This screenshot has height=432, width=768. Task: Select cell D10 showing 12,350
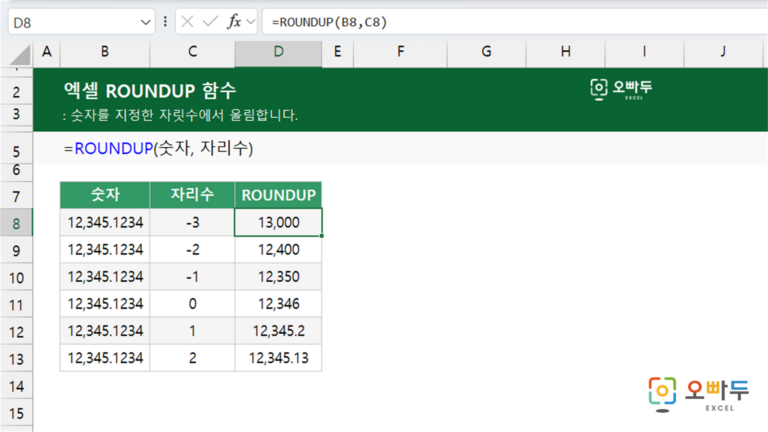(278, 277)
